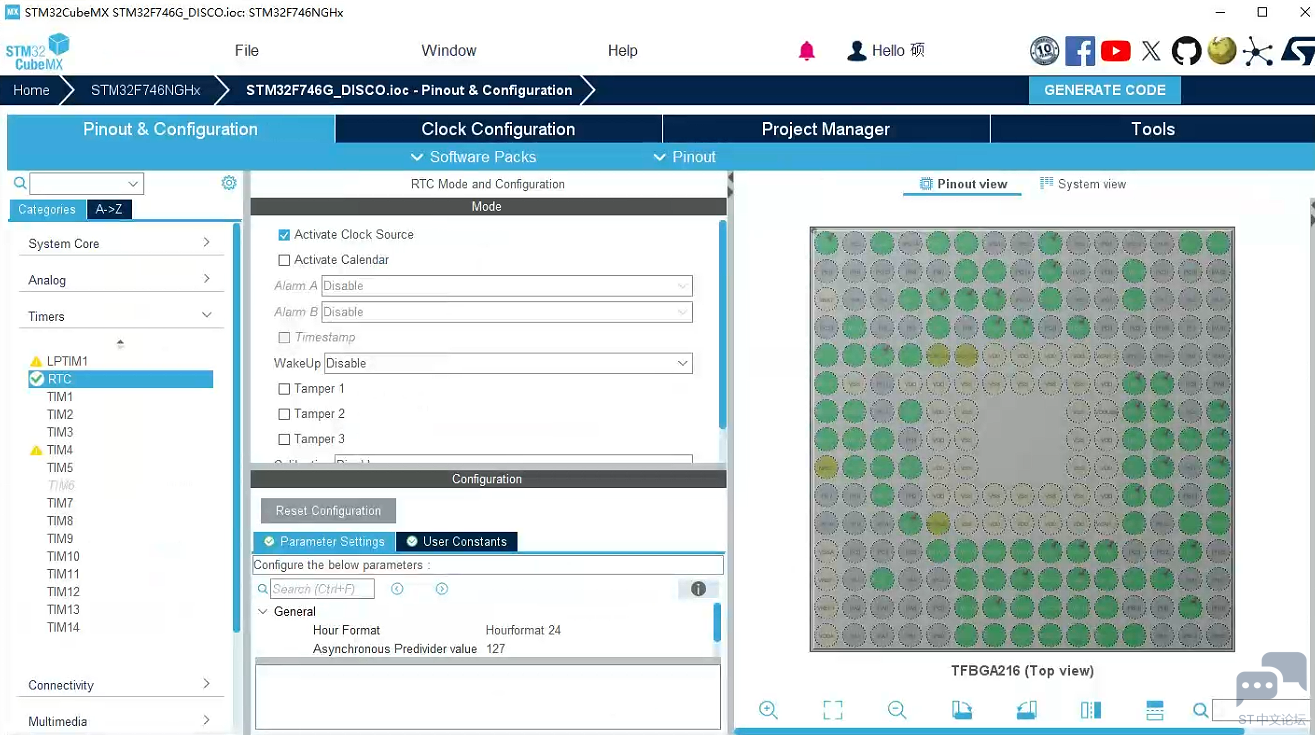Screen dimensions: 1315x735
Task: Zoom out of the pinout view
Action: [897, 710]
